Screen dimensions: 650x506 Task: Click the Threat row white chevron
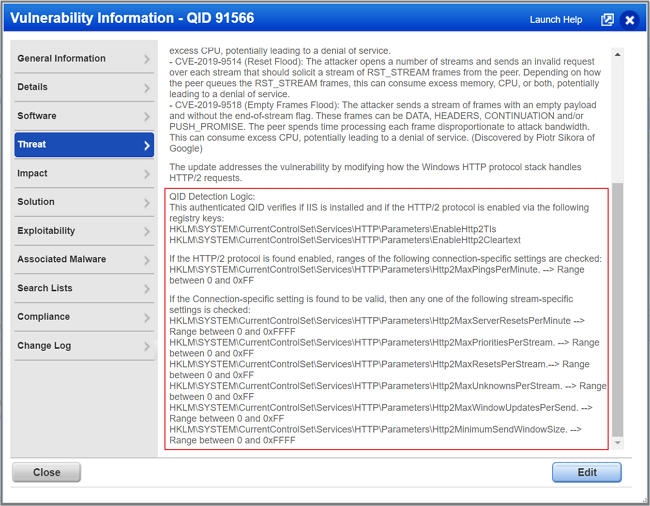coord(147,145)
